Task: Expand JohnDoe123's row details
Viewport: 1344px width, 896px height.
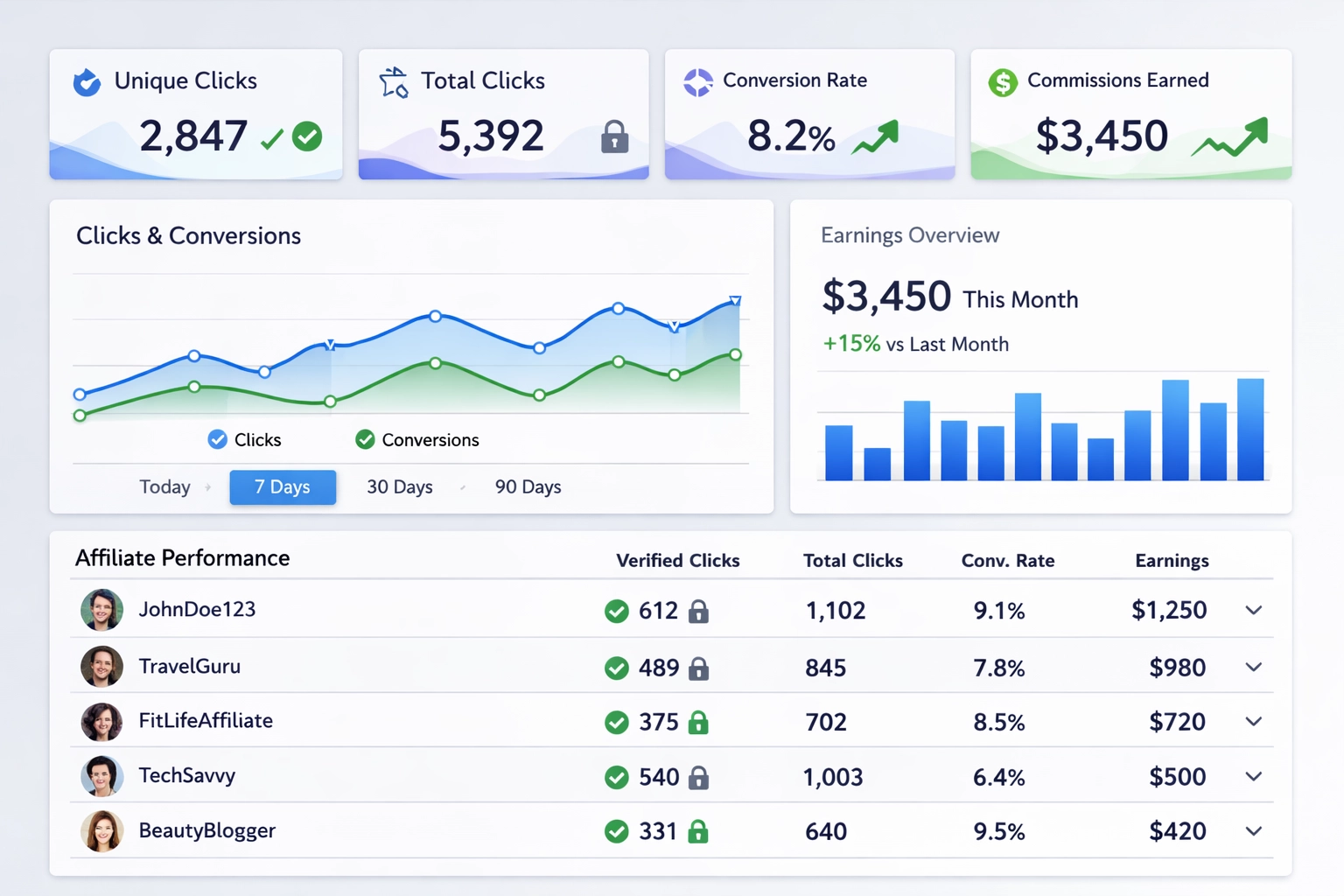Action: point(1253,611)
